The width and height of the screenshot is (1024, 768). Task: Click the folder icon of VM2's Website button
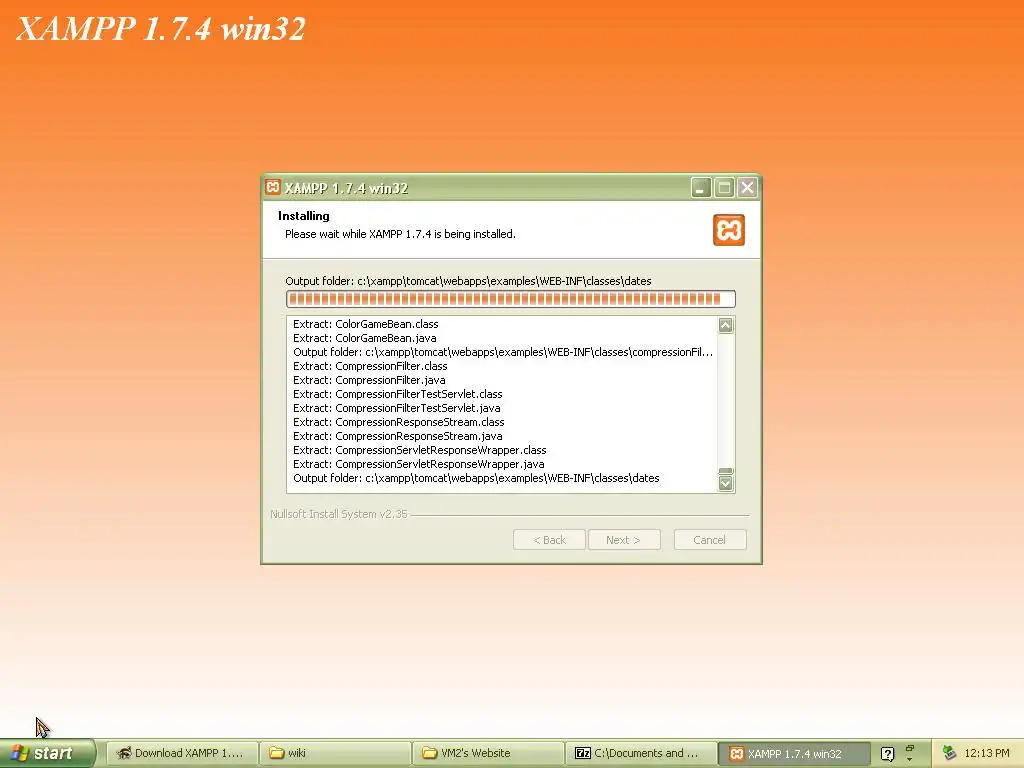(429, 753)
